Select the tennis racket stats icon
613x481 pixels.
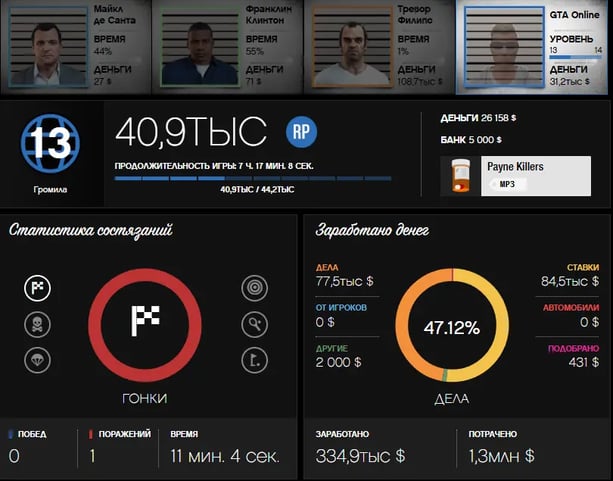255,325
